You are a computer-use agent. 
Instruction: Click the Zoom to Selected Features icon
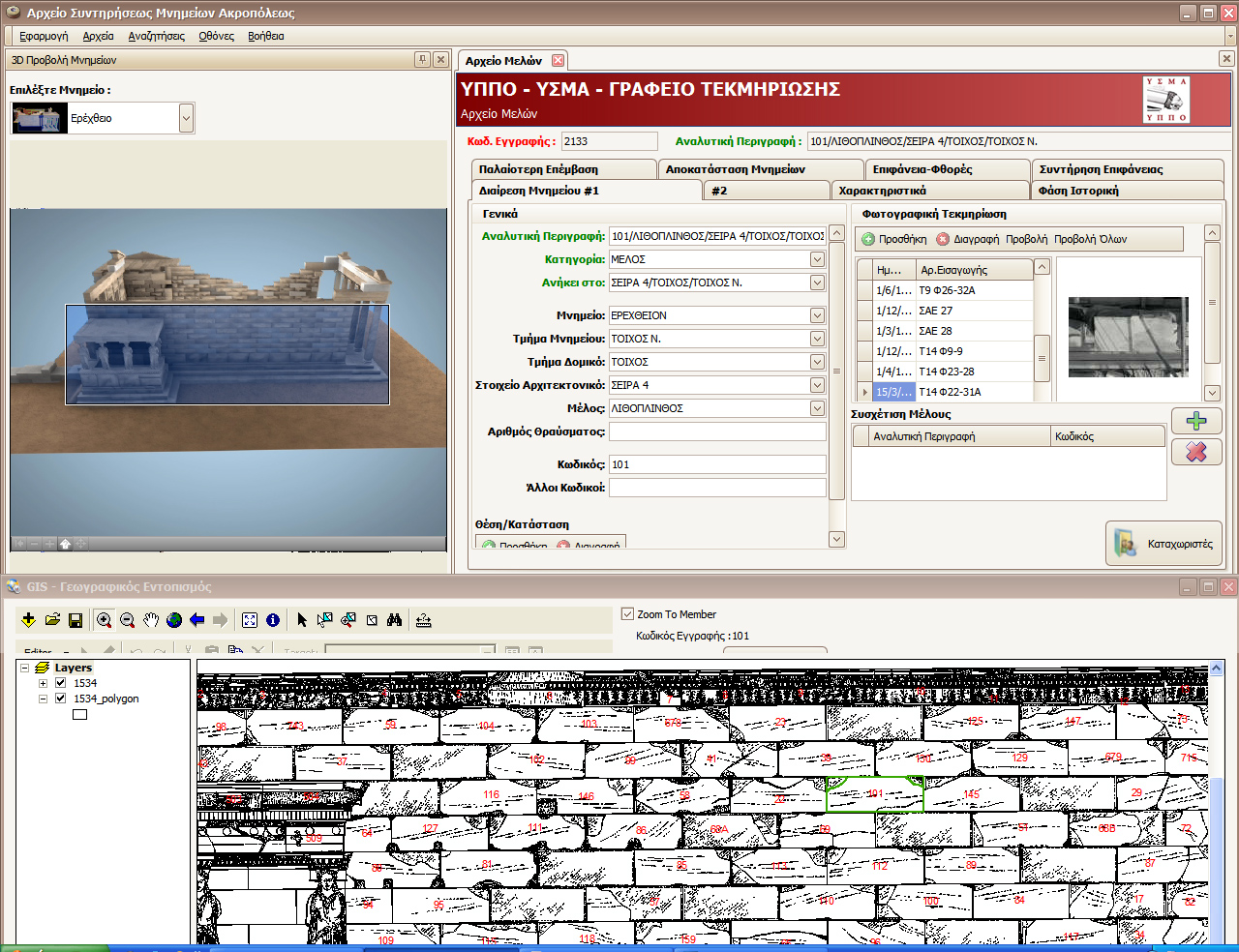point(348,620)
